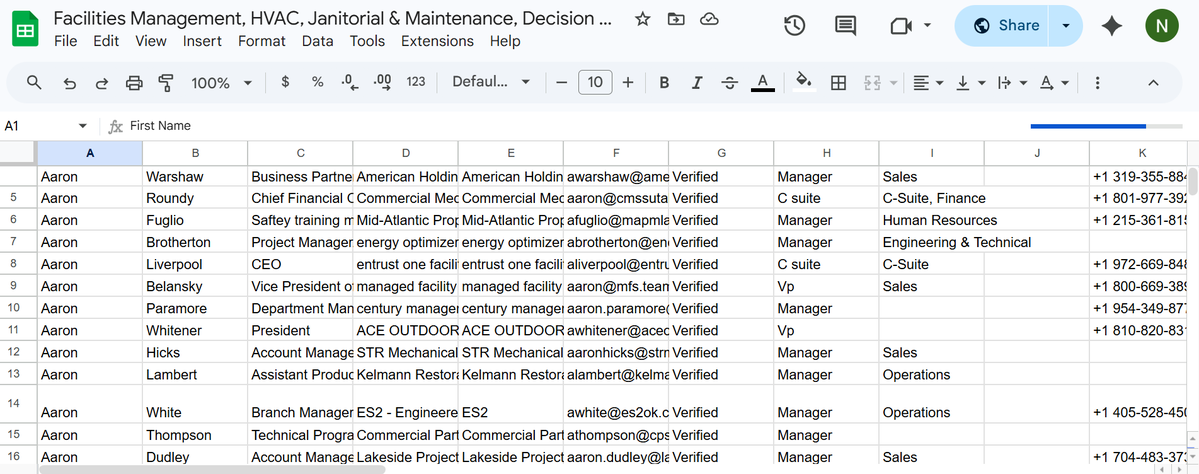Click the vertical scrollbar thumb
The width and height of the screenshot is (1199, 474).
[1192, 182]
